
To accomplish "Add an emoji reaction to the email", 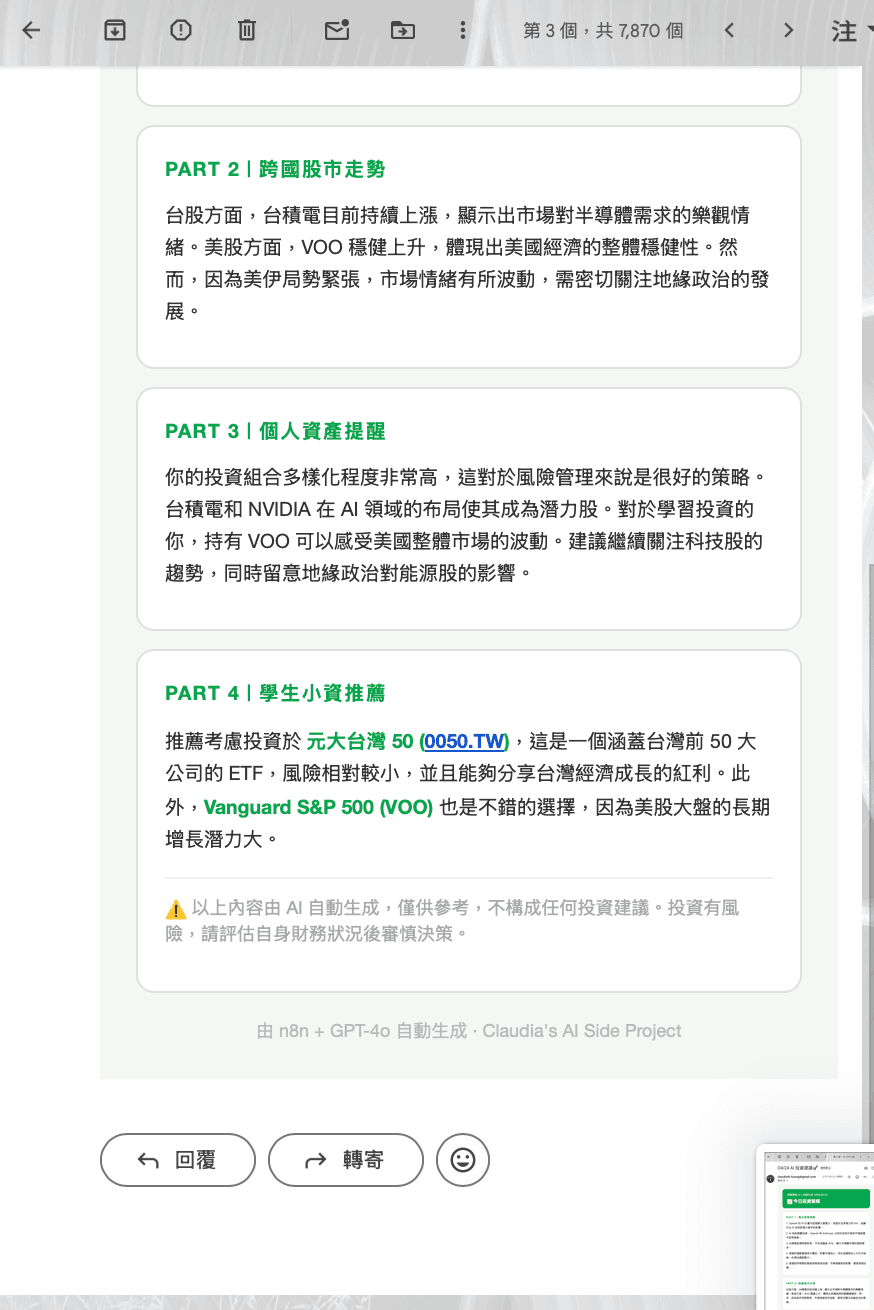I will (x=462, y=1160).
